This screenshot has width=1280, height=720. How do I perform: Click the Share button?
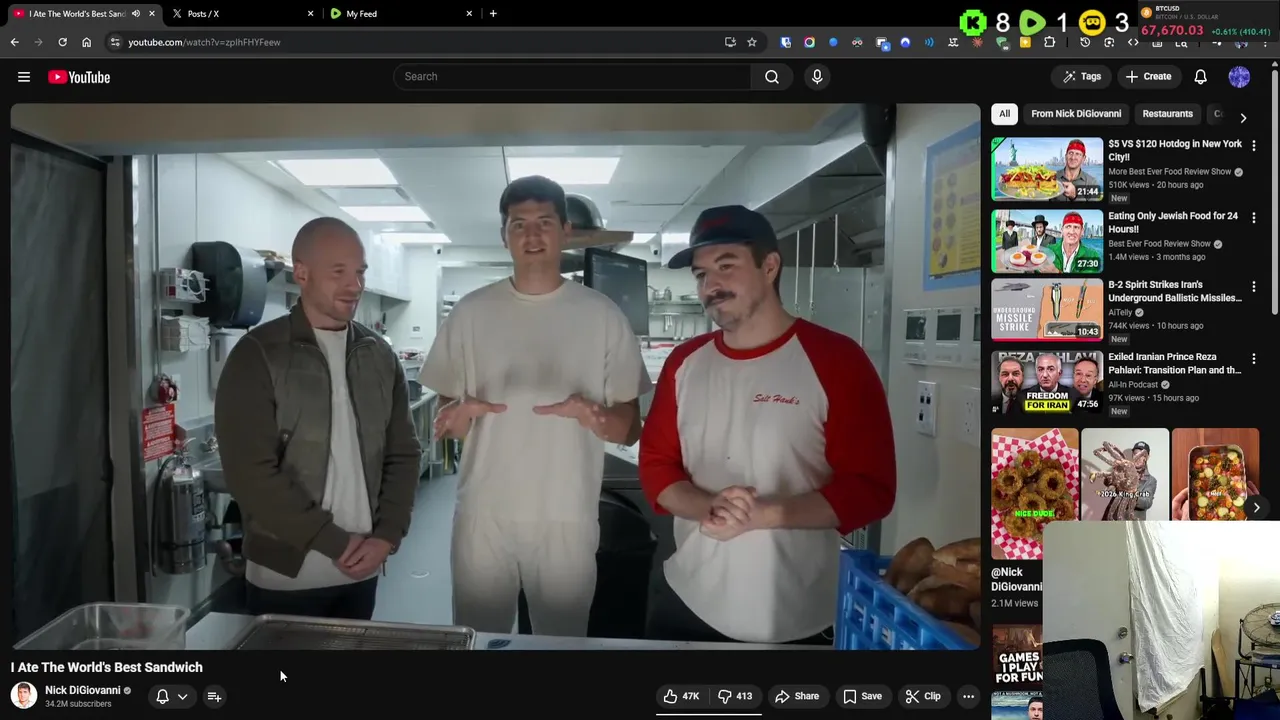pos(797,696)
